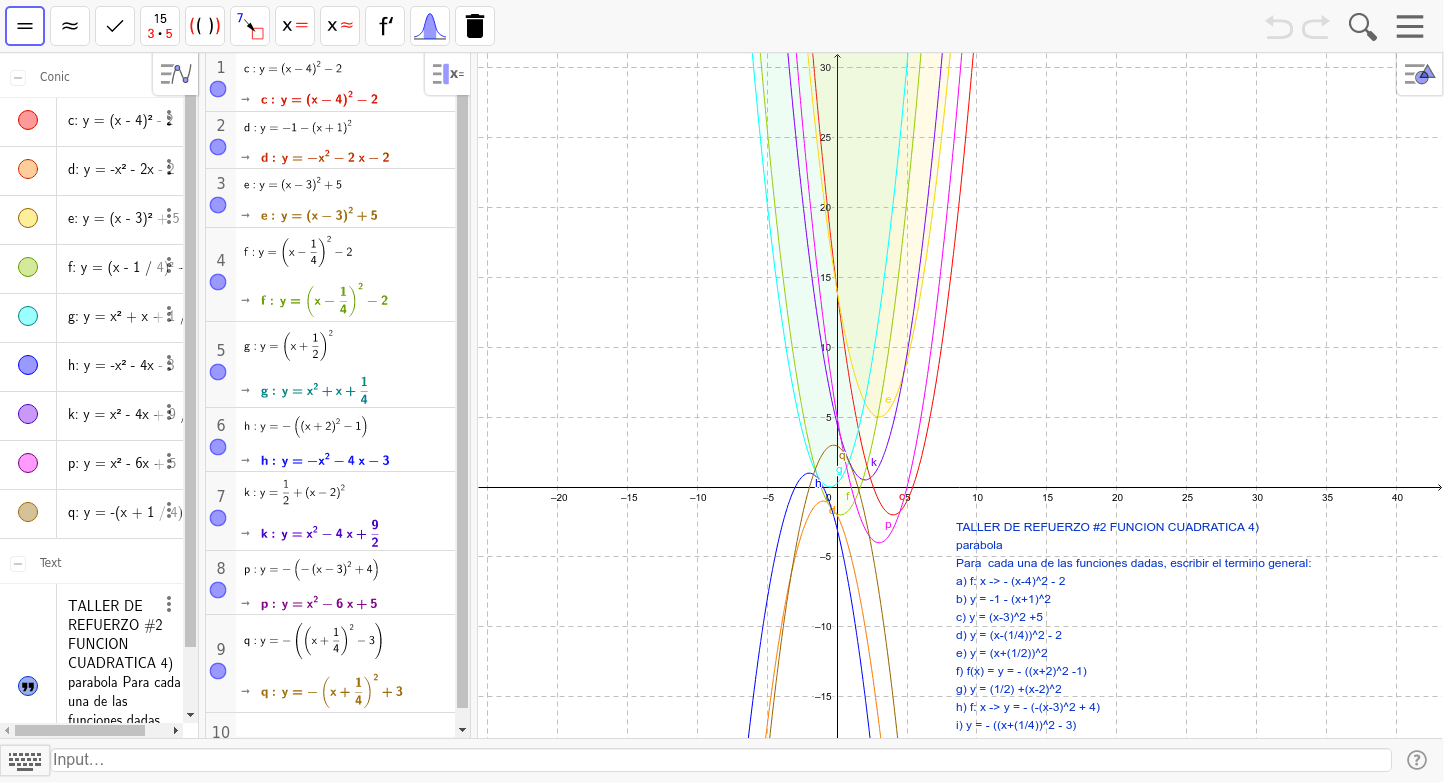This screenshot has height=783, width=1444.
Task: Click the Redo arrow
Action: [1316, 26]
